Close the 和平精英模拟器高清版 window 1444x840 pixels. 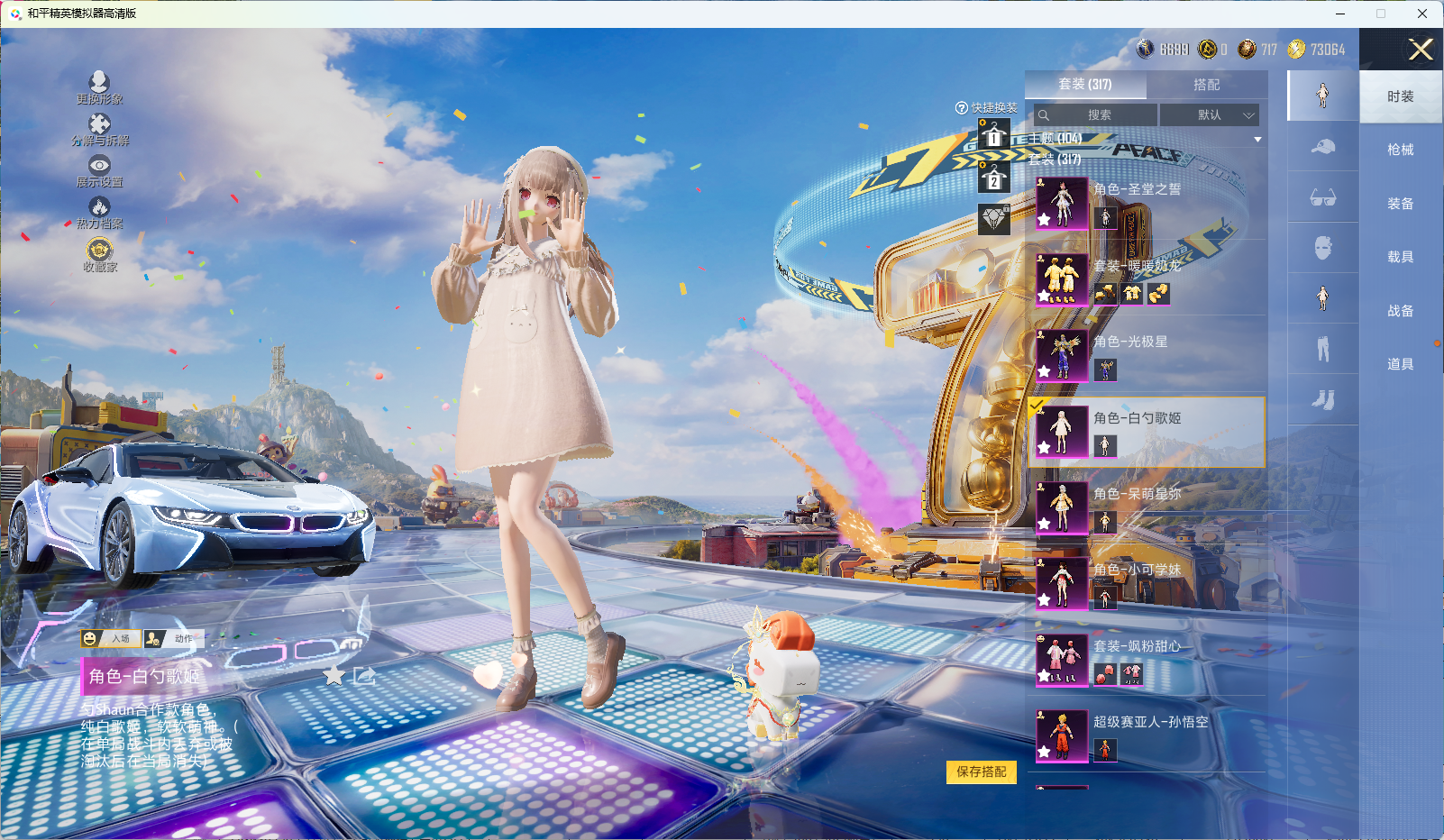tap(1422, 14)
